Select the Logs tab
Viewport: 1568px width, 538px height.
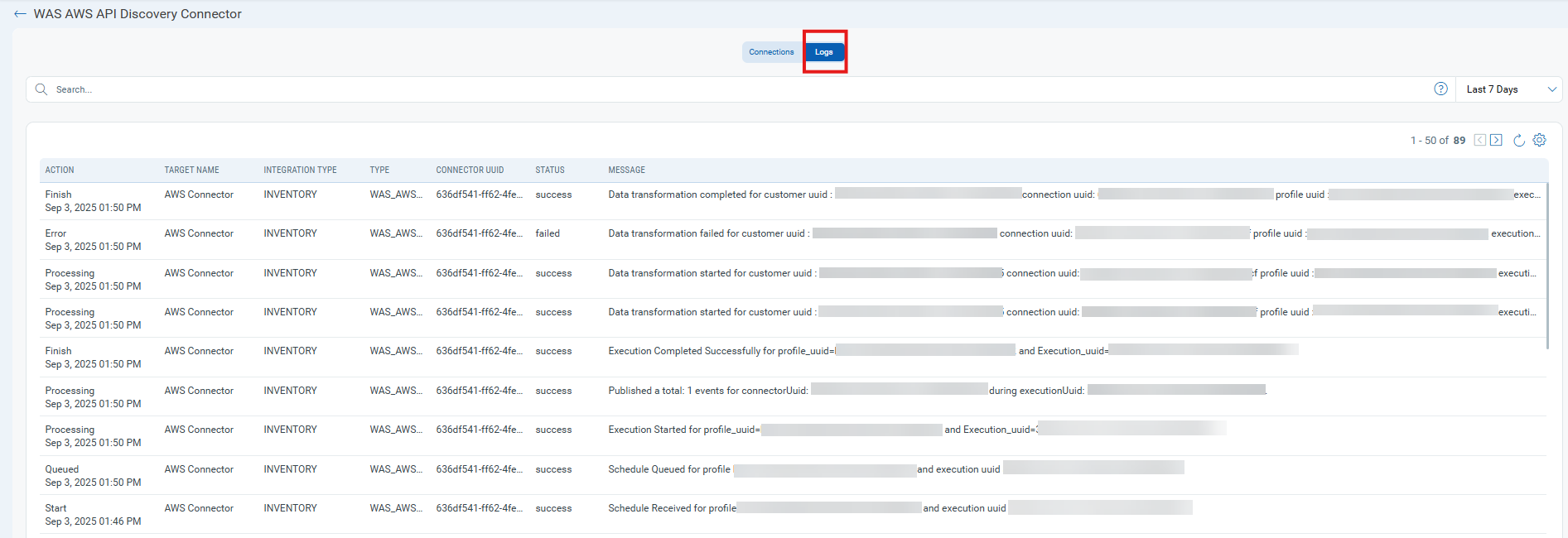click(x=824, y=52)
